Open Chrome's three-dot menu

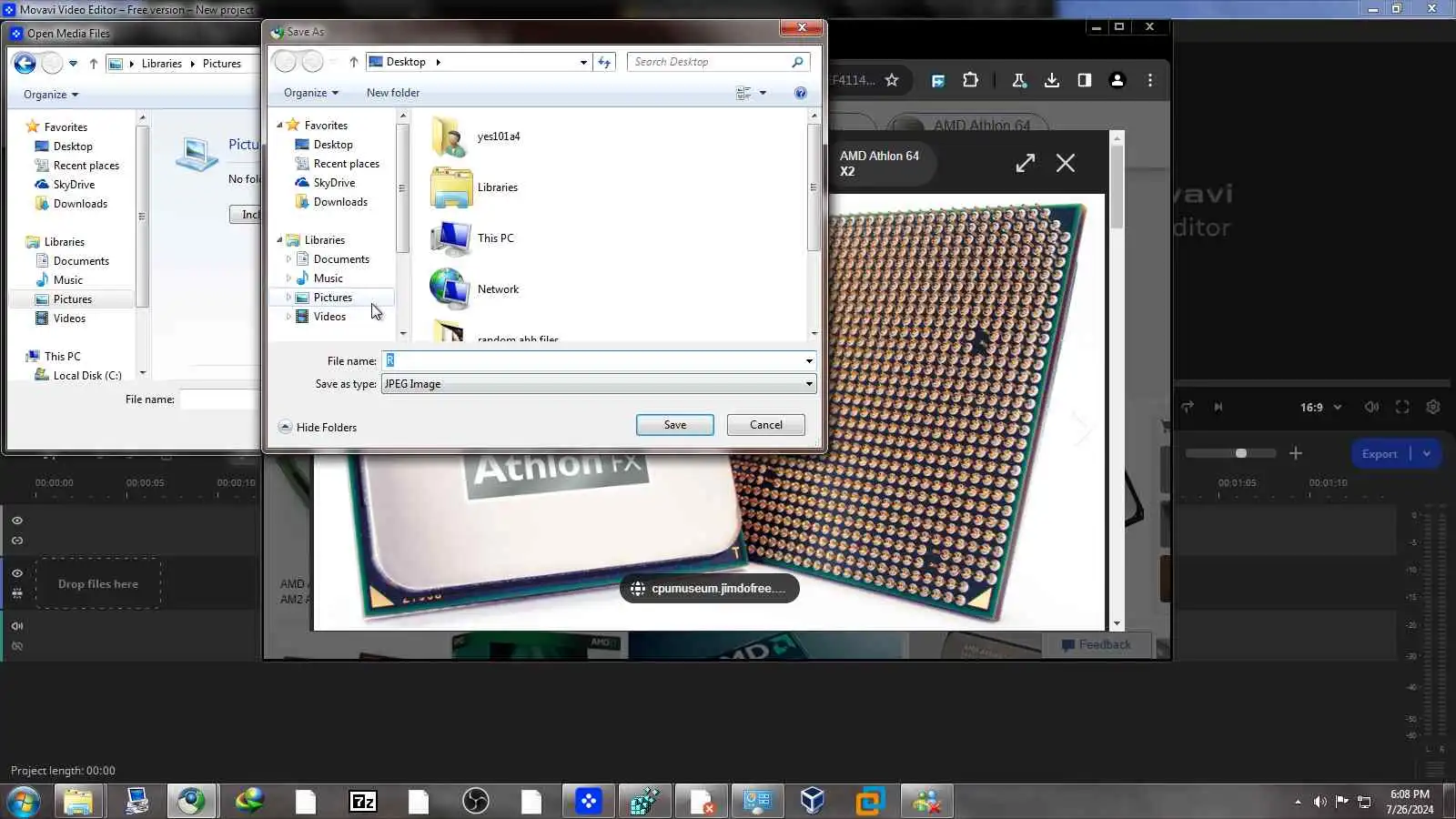click(1150, 80)
